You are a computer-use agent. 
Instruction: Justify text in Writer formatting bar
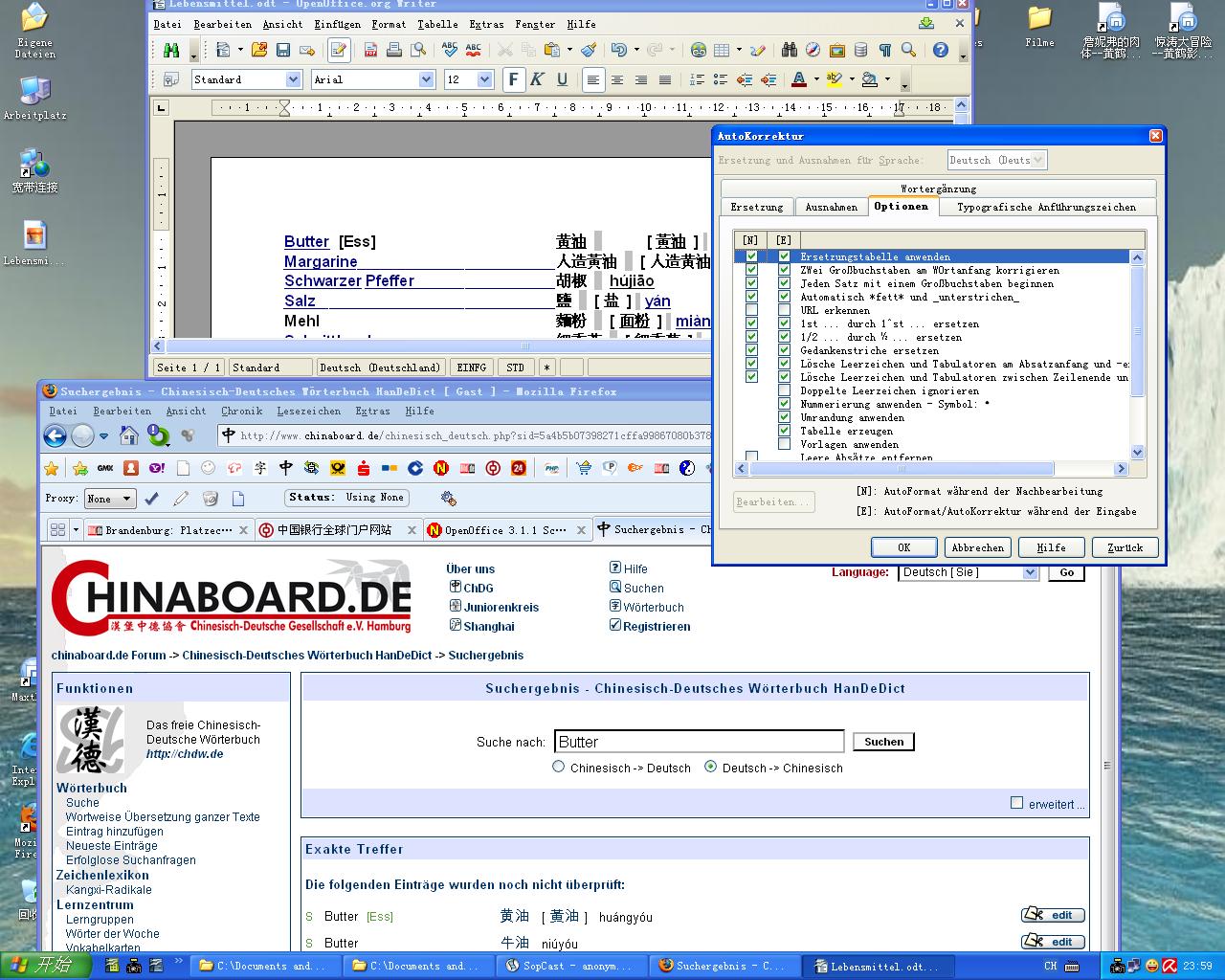click(x=665, y=79)
